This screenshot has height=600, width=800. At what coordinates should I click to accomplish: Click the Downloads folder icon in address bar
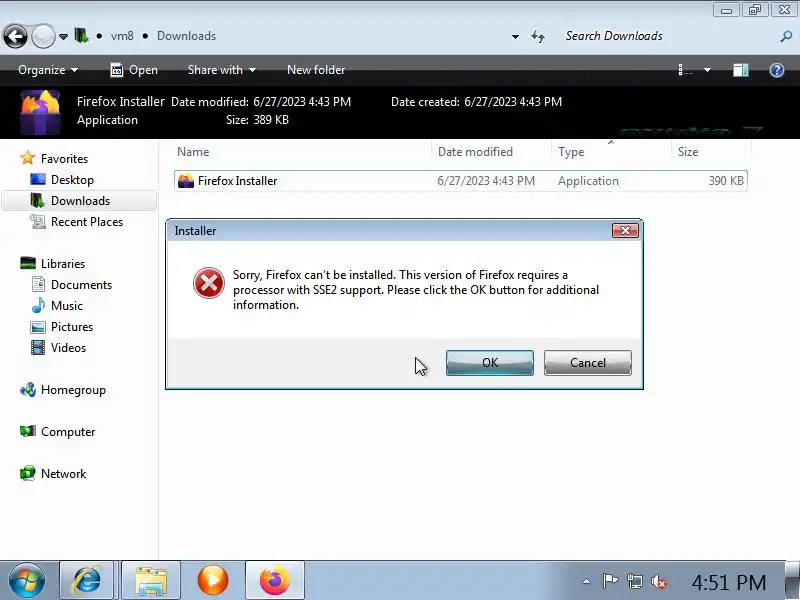click(x=81, y=36)
